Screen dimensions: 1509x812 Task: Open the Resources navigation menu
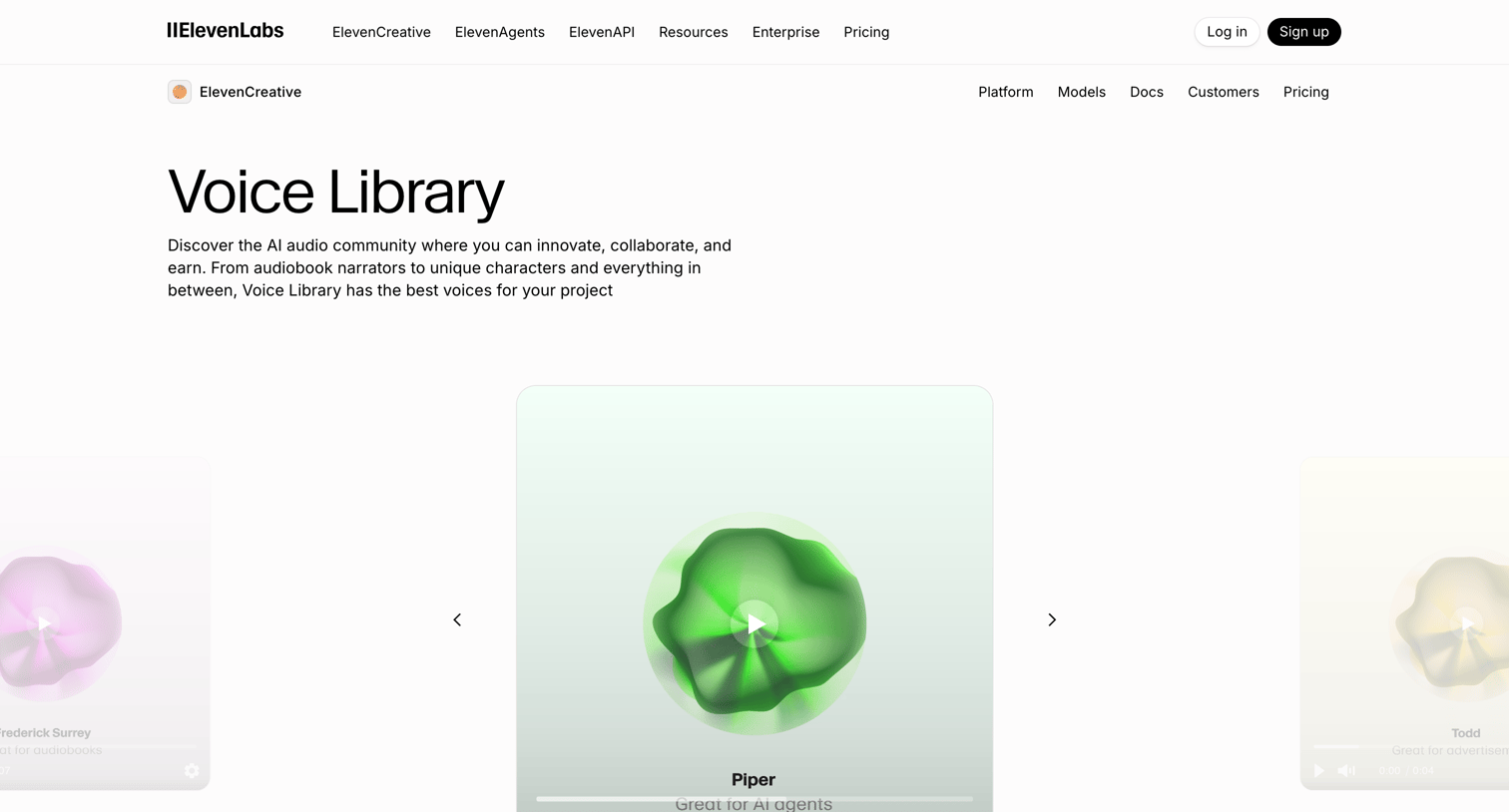coord(694,32)
